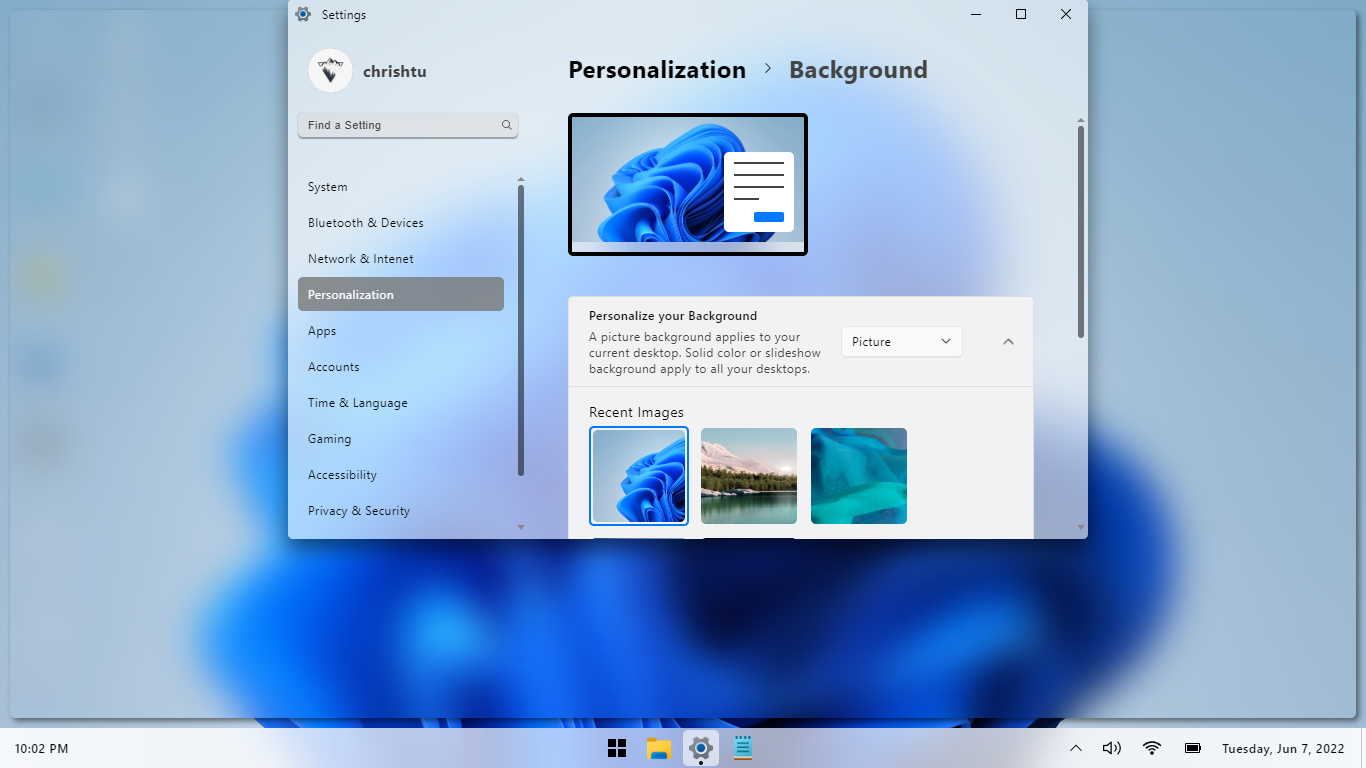Click the search magnifier icon in Find a Setting
This screenshot has width=1366, height=768.
click(507, 125)
